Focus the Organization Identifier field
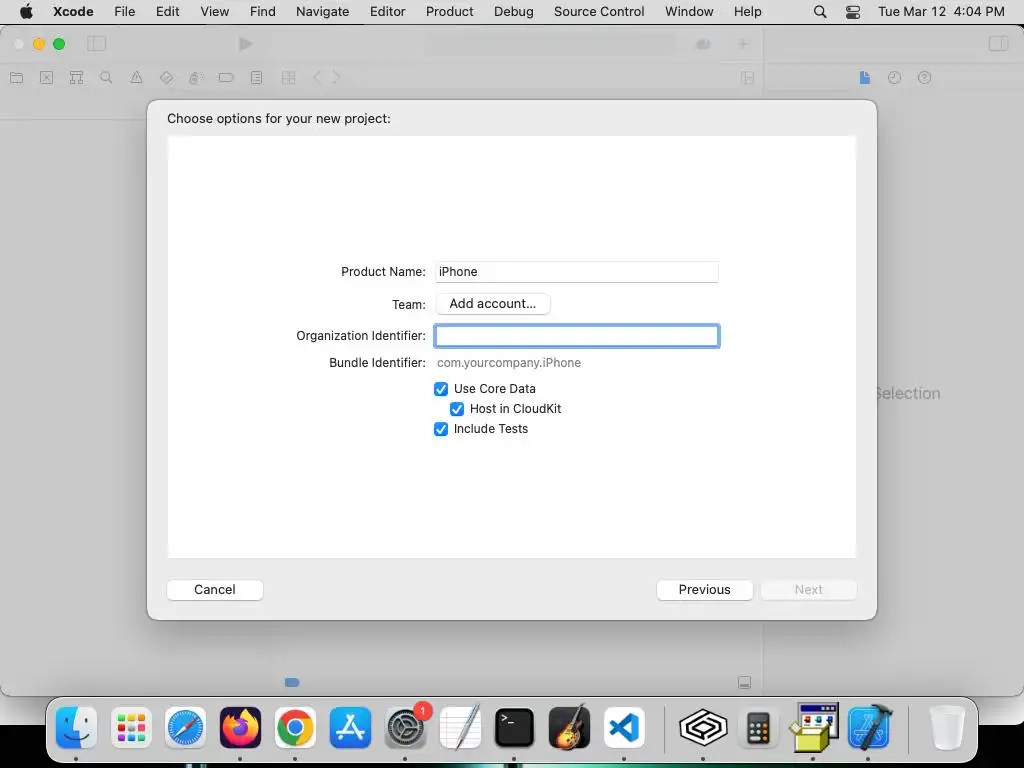The image size is (1024, 768). (577, 336)
